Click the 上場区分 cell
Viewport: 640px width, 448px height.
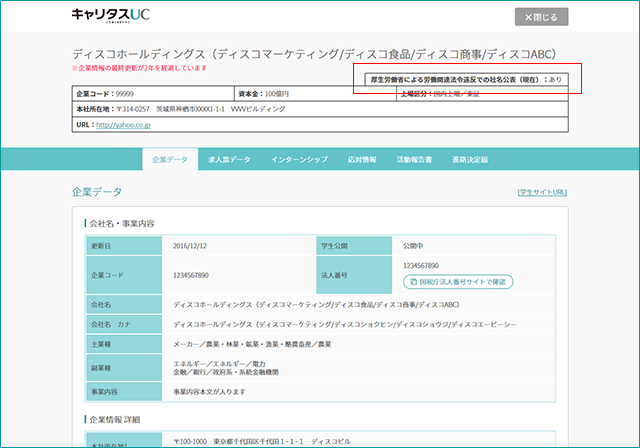click(482, 94)
